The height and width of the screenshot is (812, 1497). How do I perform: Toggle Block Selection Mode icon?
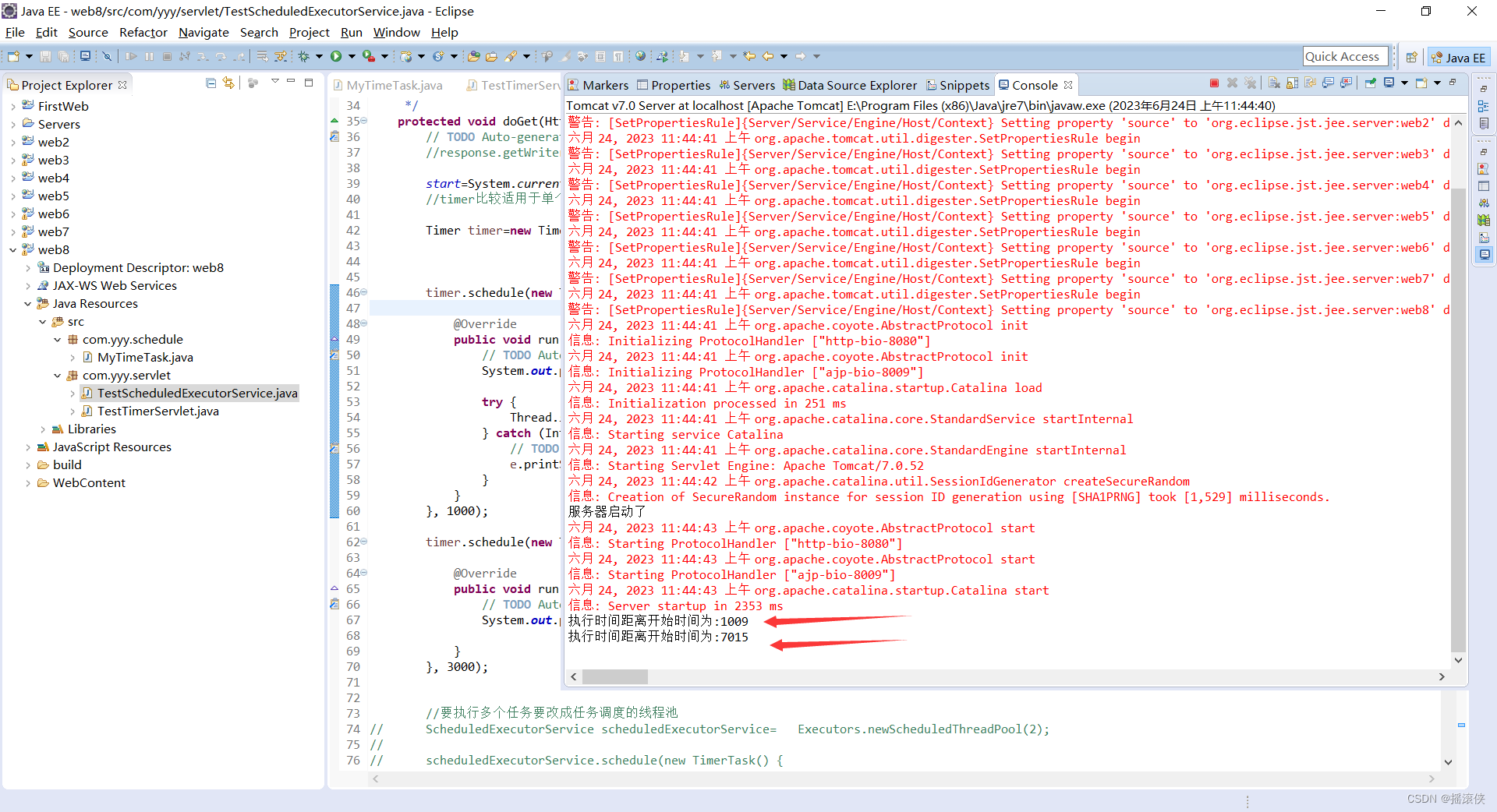600,56
